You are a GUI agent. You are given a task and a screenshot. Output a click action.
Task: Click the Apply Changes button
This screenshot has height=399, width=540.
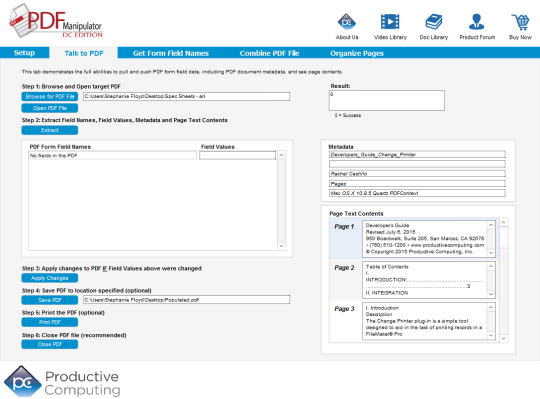pyautogui.click(x=50, y=278)
